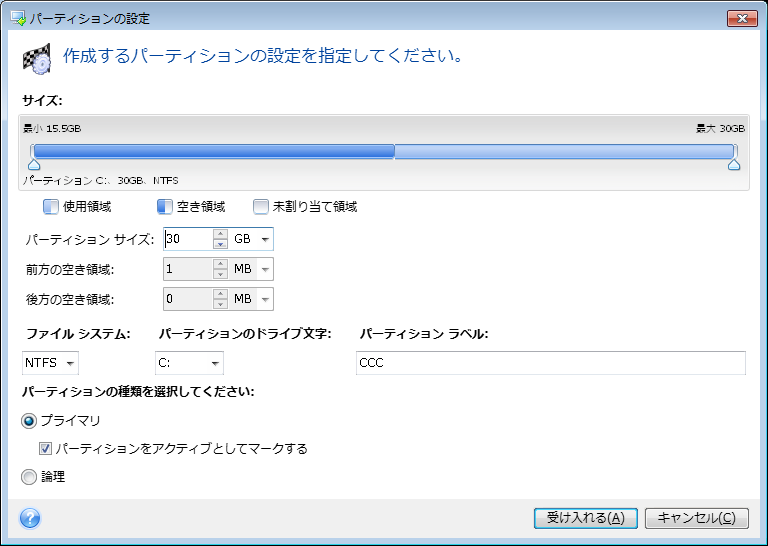The image size is (768, 546).
Task: Click the left handle of partition slider
Action: tap(33, 164)
